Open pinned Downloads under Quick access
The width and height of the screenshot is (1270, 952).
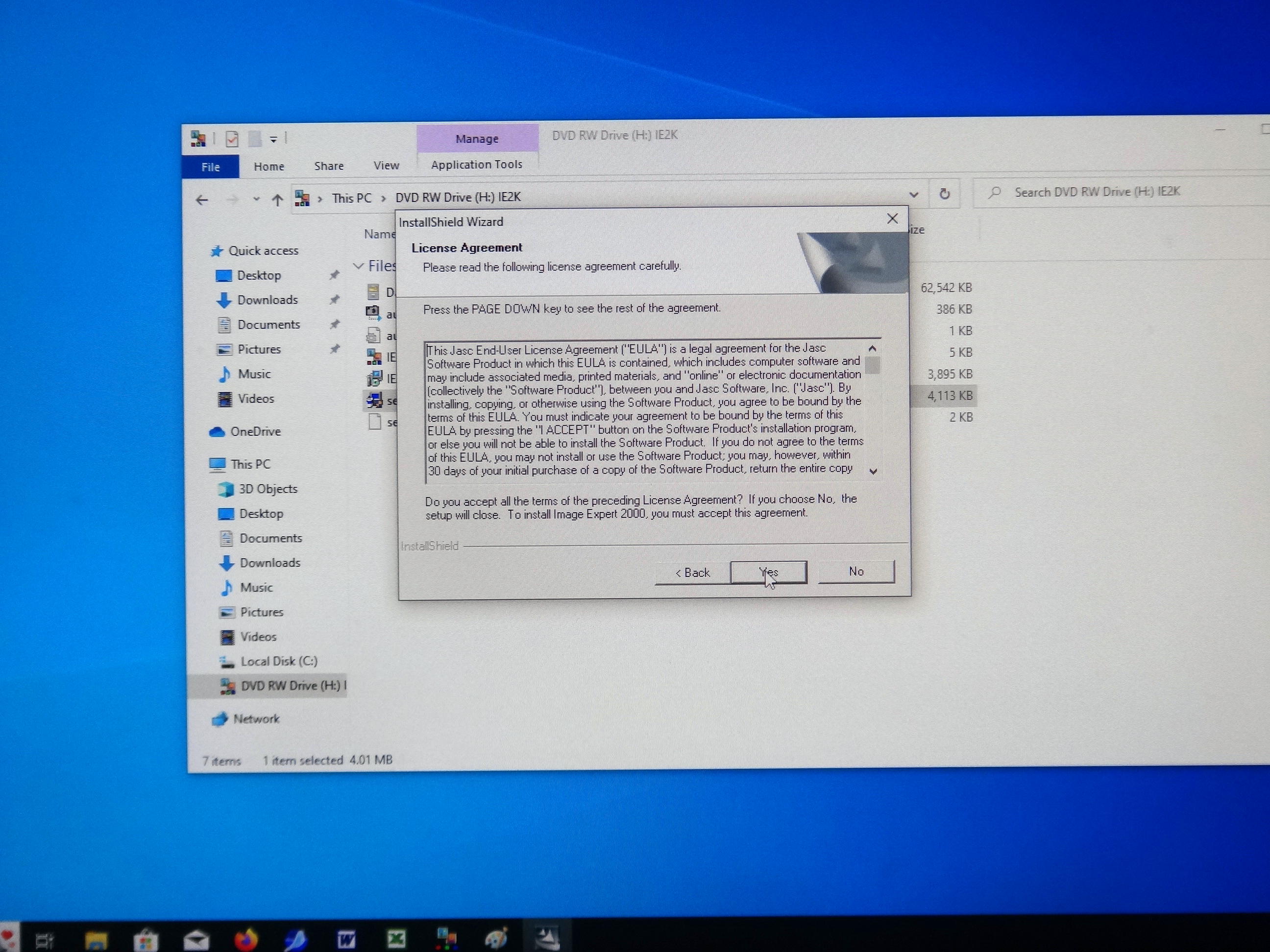pos(267,300)
